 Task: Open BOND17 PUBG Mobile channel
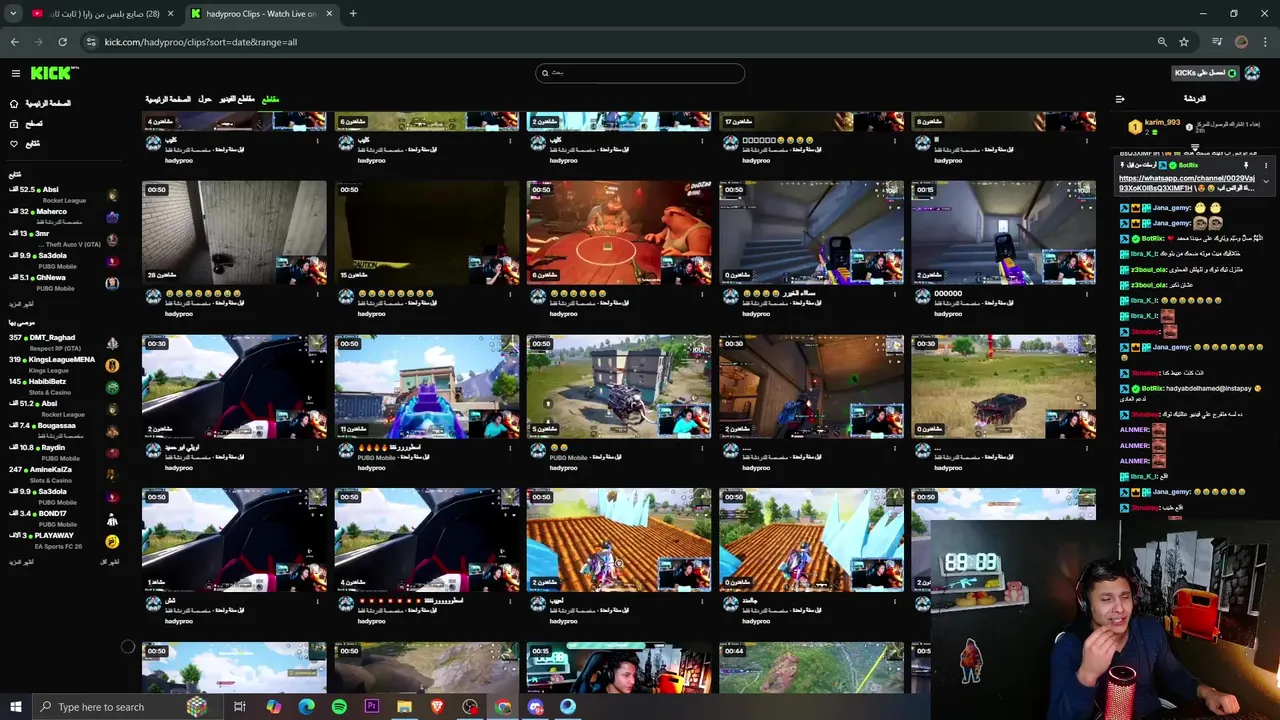(62, 518)
